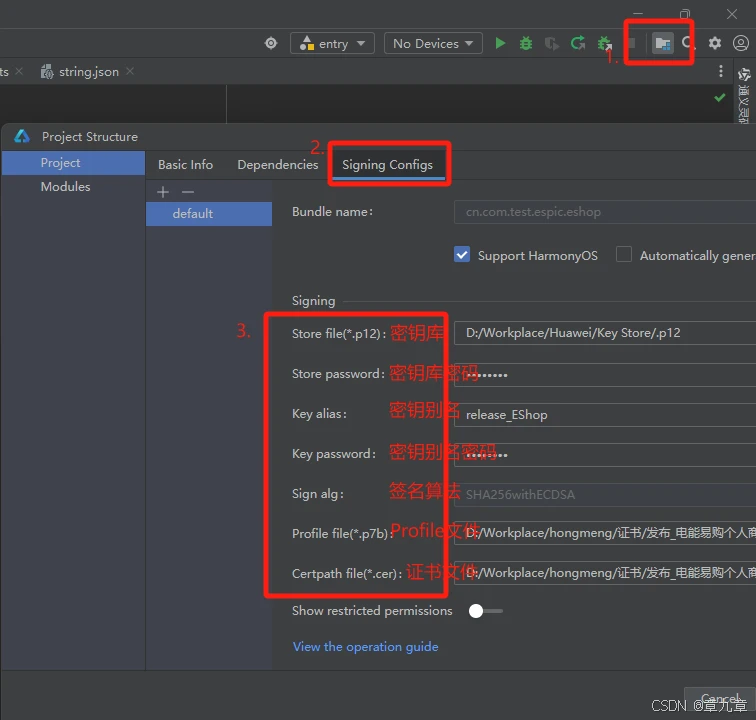Expand the No Devices dropdown

432,43
